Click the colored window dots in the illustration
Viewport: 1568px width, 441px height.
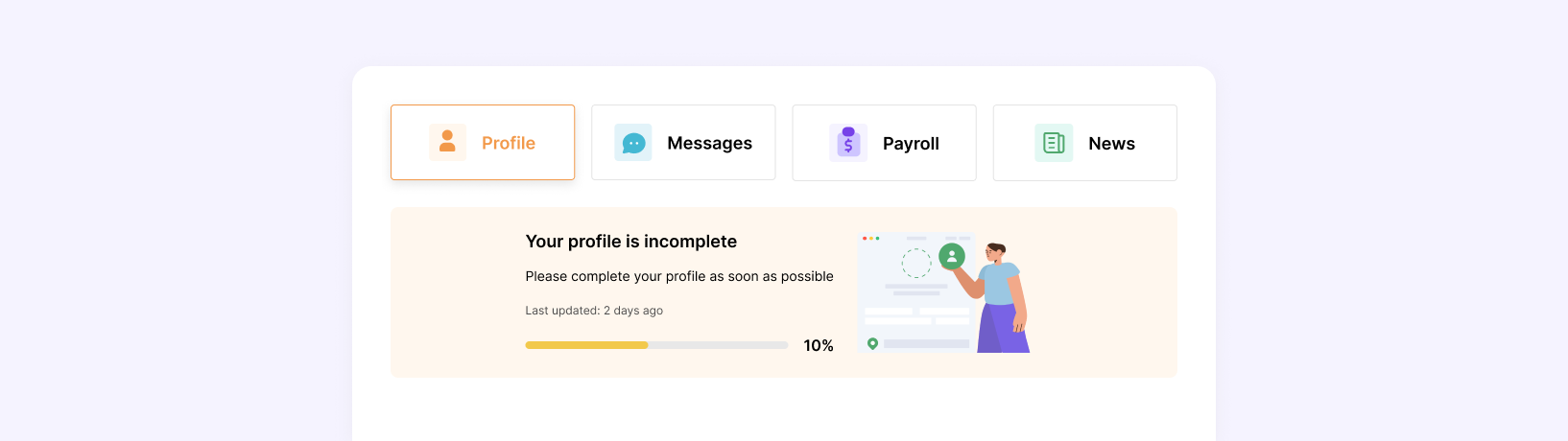[x=870, y=238]
